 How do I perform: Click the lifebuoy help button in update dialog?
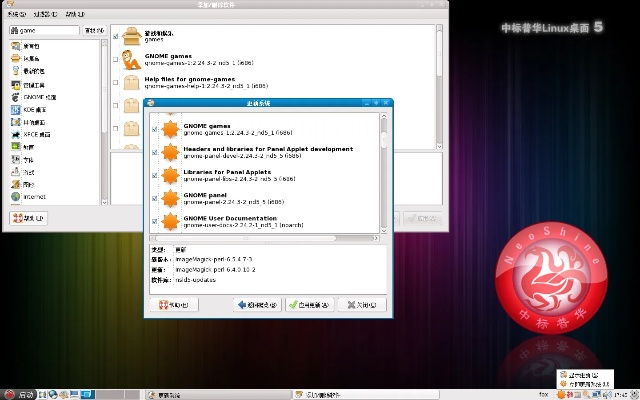click(x=174, y=305)
